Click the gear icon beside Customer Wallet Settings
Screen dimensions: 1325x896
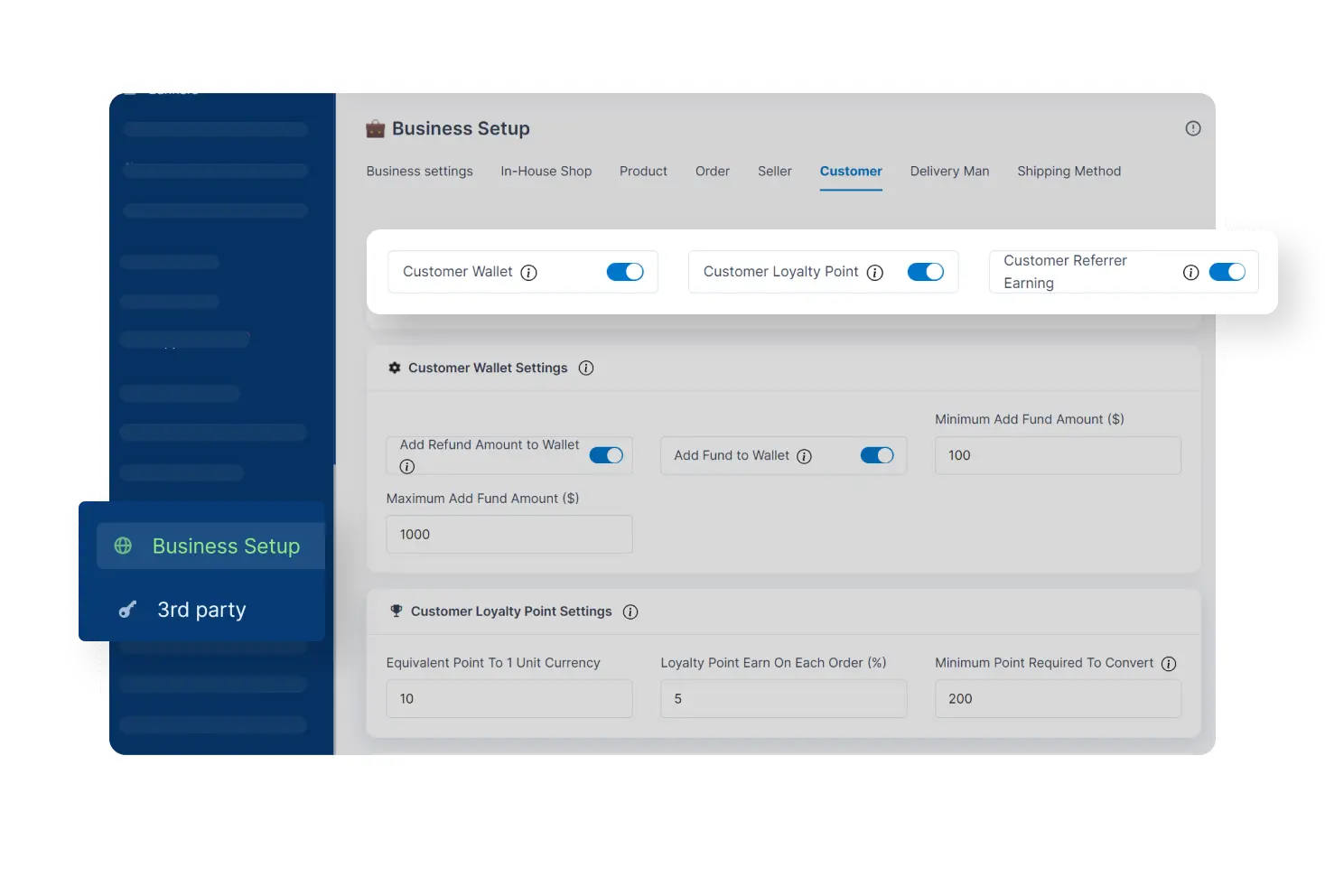[x=395, y=368]
